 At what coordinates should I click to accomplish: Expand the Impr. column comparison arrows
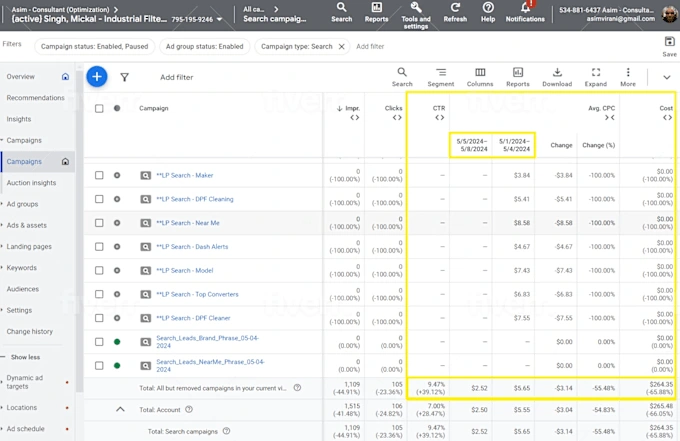(x=355, y=118)
